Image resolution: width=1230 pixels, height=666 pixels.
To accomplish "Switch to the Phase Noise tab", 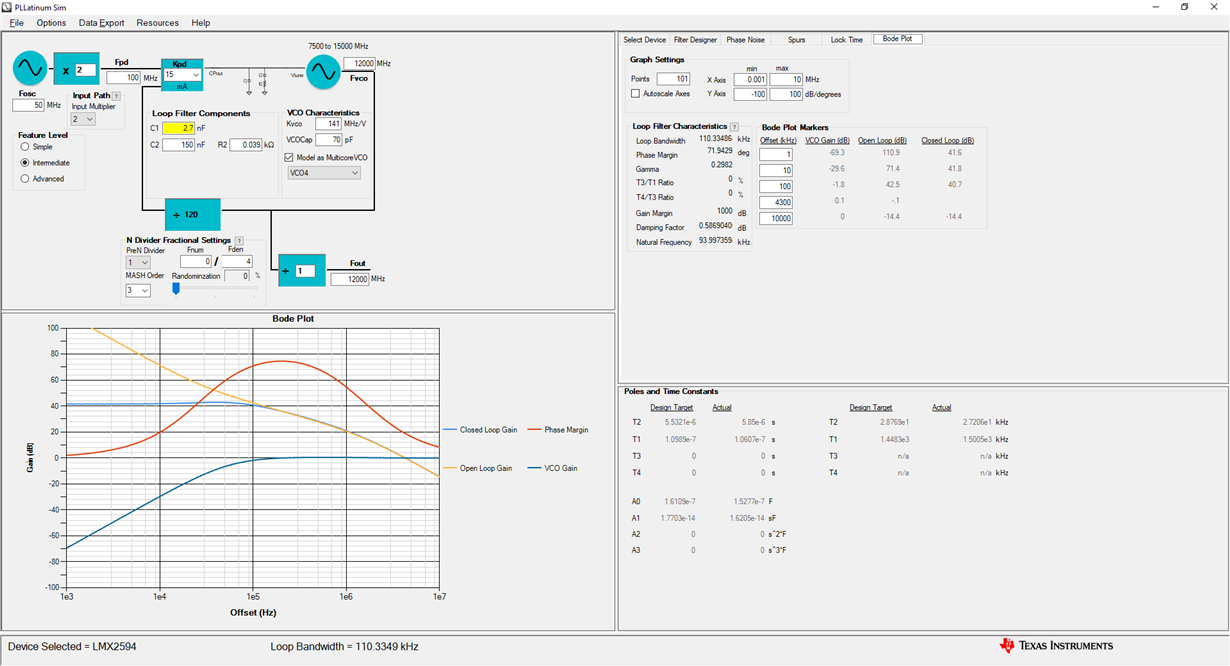I will click(745, 40).
